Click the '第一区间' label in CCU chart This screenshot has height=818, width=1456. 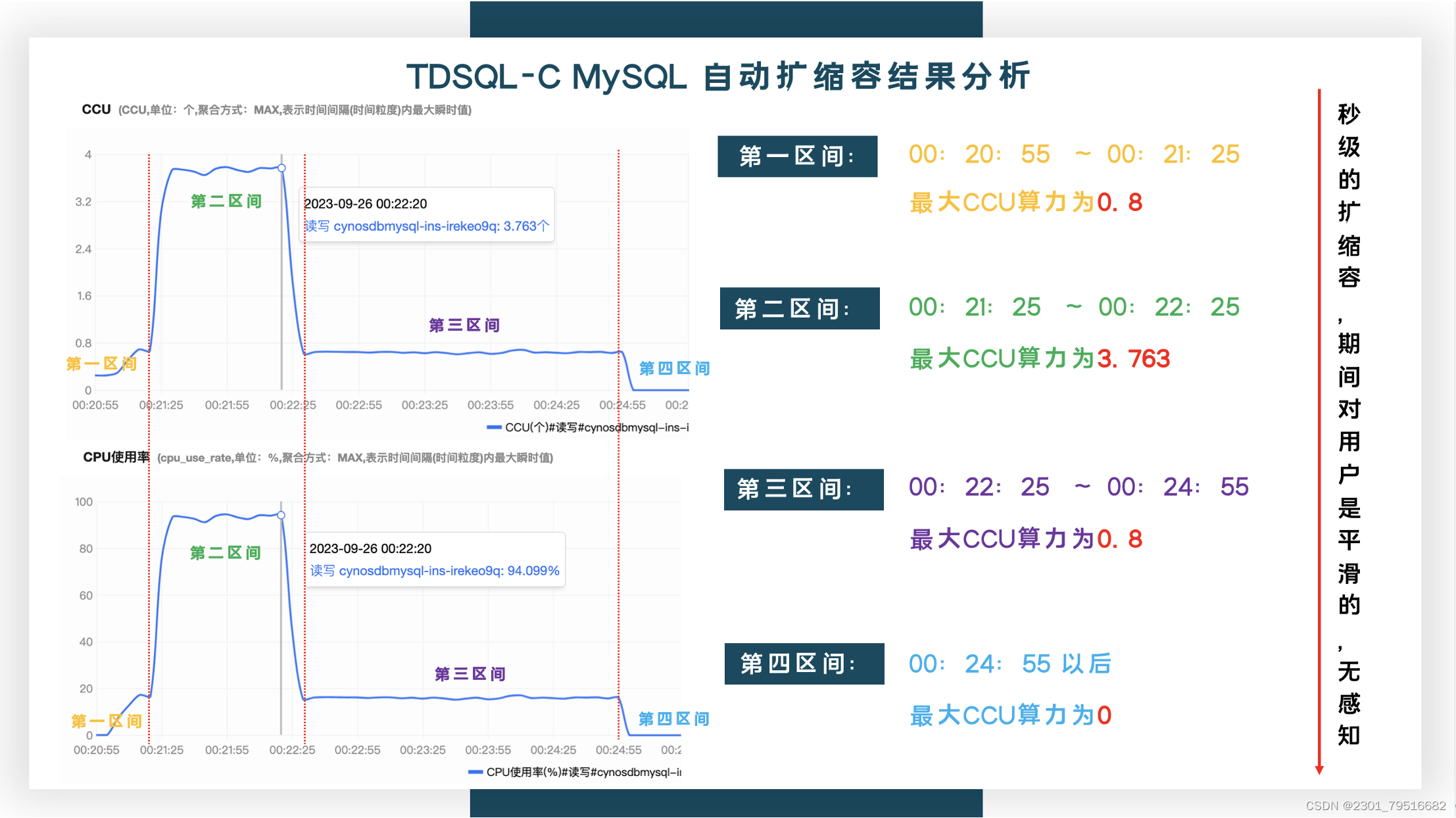coord(101,364)
